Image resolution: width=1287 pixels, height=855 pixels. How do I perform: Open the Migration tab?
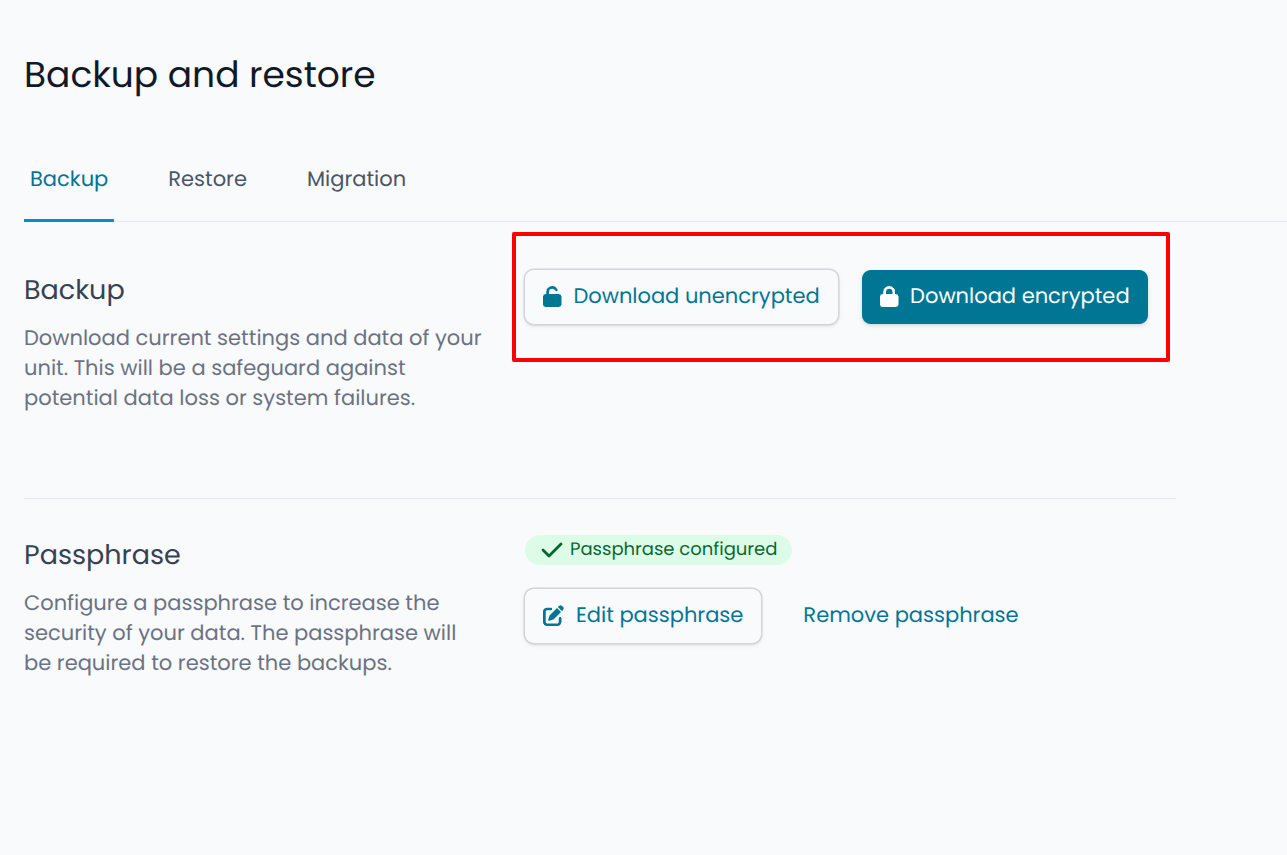[356, 179]
